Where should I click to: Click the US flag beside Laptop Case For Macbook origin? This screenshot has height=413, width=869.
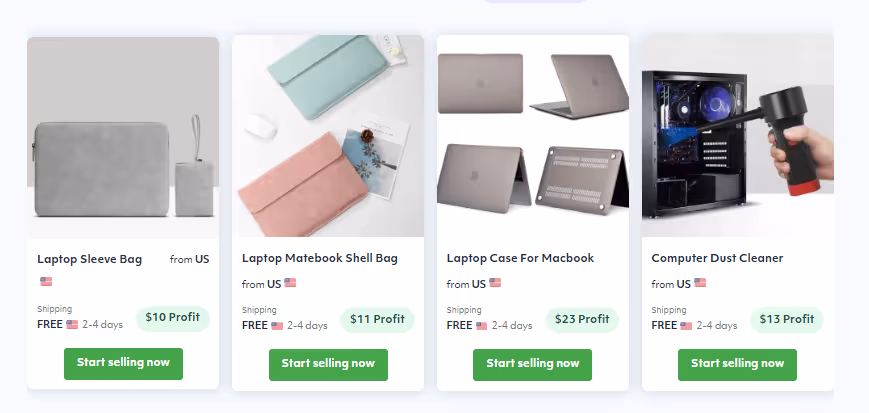click(495, 283)
